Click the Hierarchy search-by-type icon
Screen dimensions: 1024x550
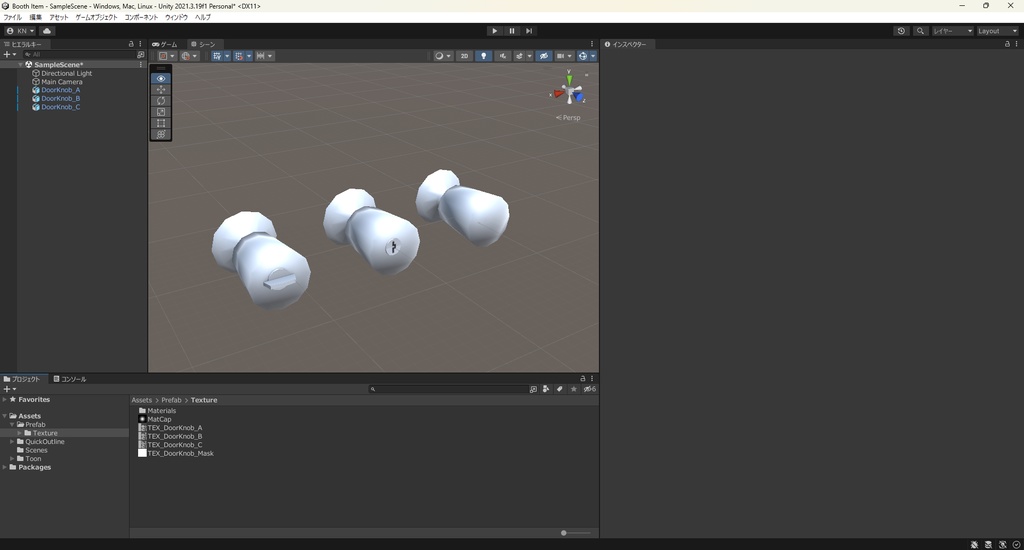click(x=140, y=55)
